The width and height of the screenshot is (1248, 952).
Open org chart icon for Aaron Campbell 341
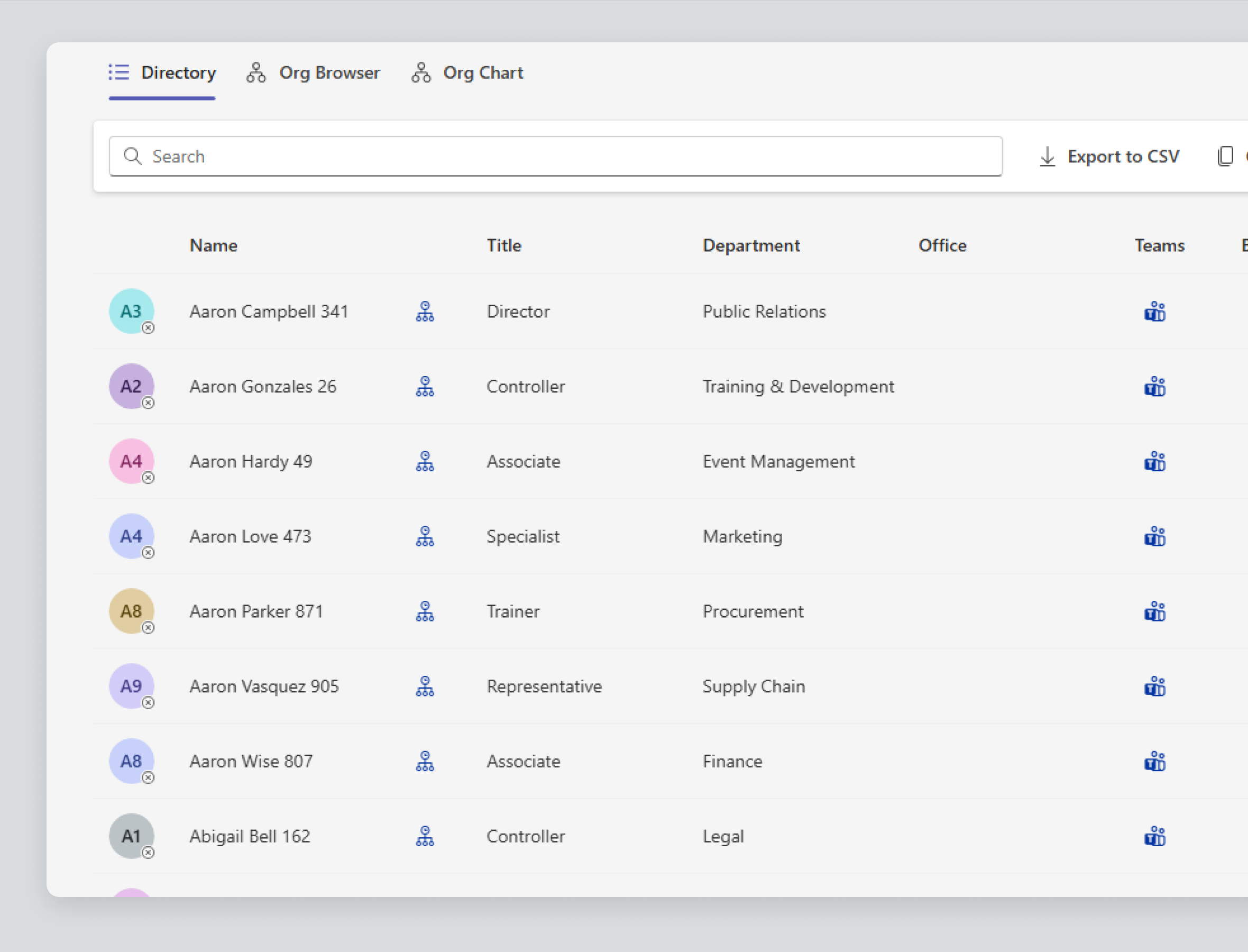point(425,312)
